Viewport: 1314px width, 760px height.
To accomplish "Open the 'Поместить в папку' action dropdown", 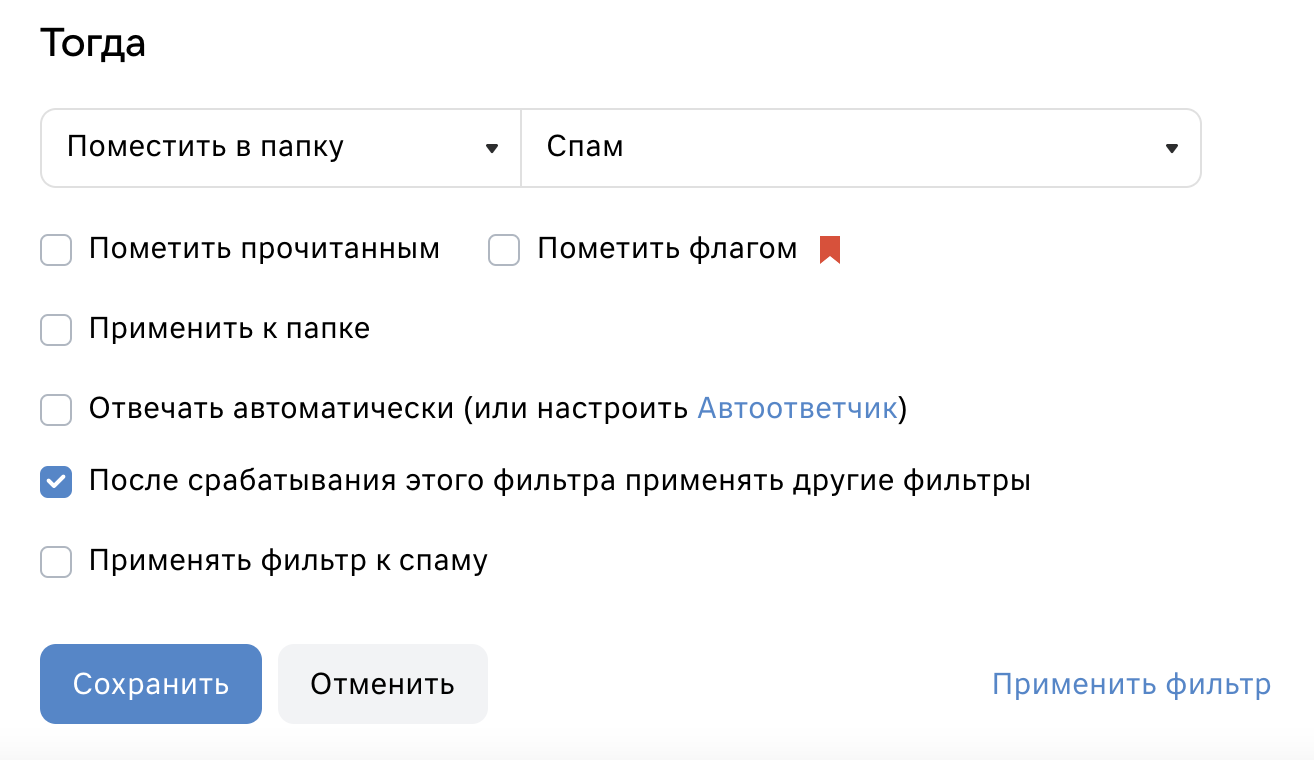I will click(x=281, y=148).
